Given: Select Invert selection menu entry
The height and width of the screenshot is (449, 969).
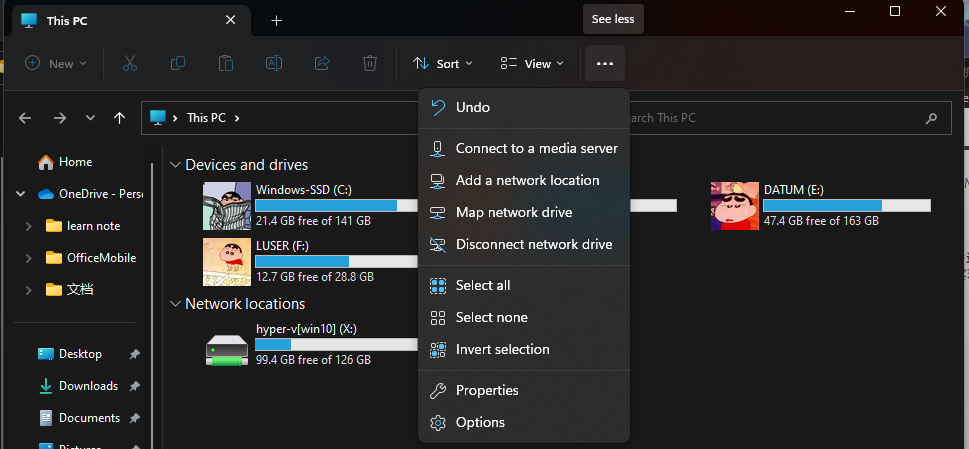Looking at the screenshot, I should [x=502, y=349].
